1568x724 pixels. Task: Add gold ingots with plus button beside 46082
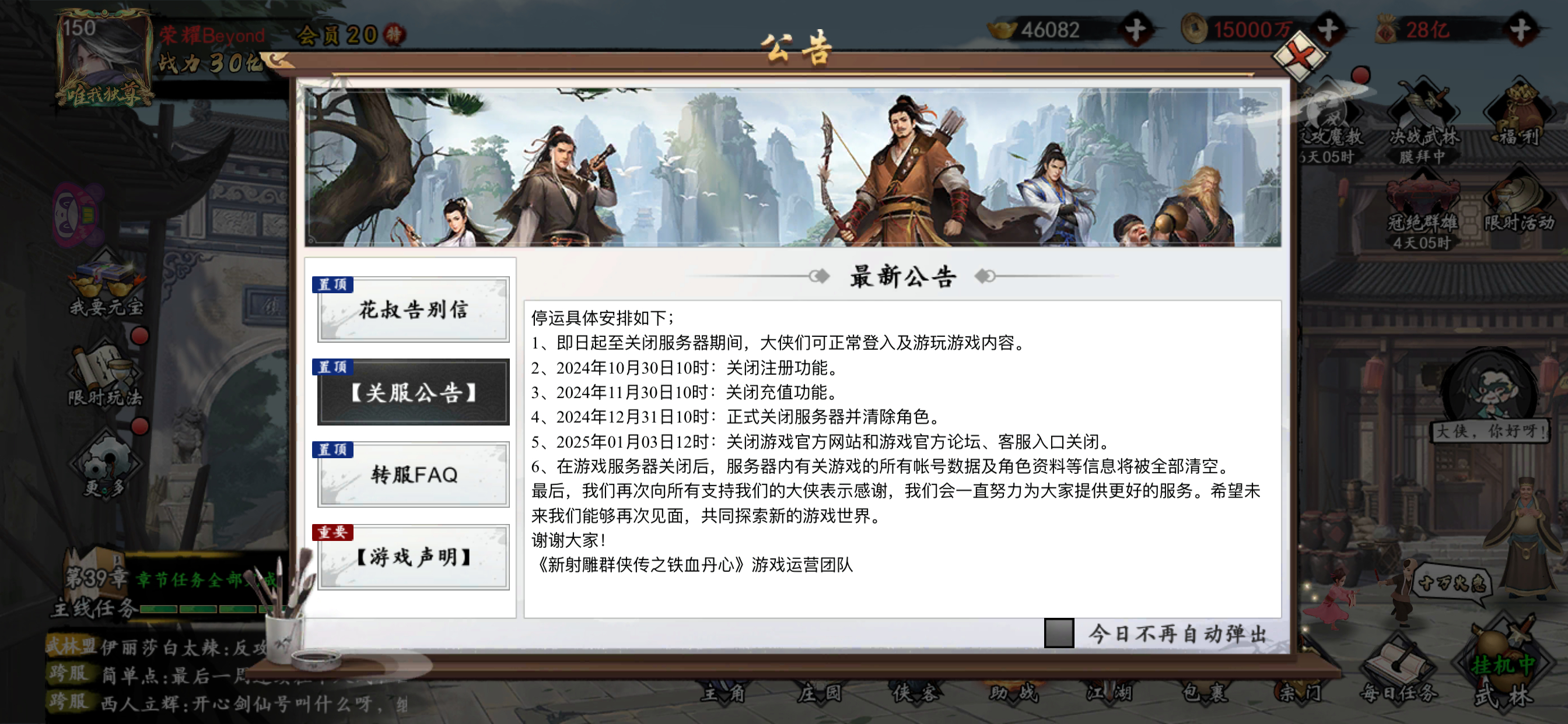click(x=1135, y=29)
